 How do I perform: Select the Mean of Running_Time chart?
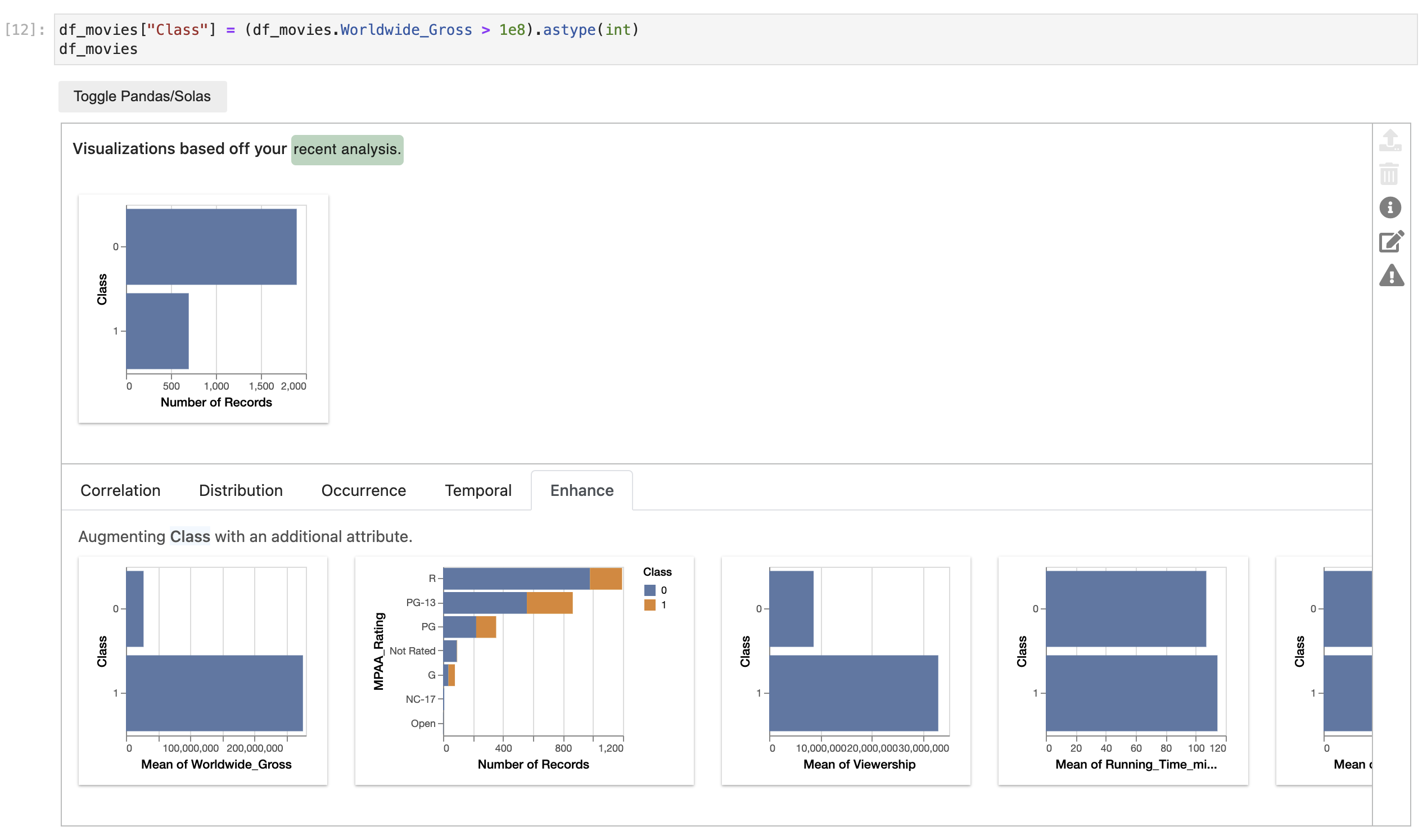(x=1123, y=671)
